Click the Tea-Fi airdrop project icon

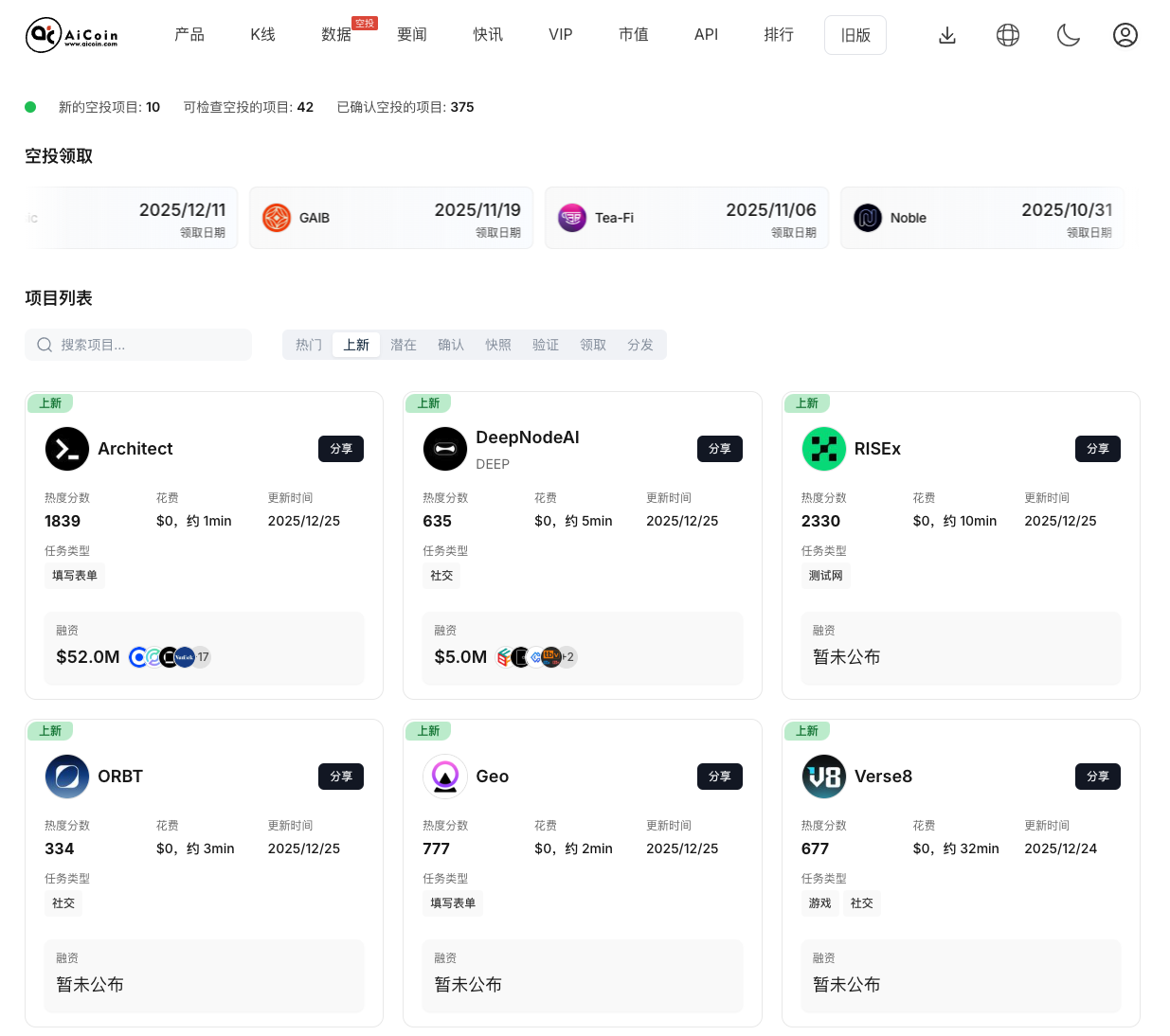[571, 217]
